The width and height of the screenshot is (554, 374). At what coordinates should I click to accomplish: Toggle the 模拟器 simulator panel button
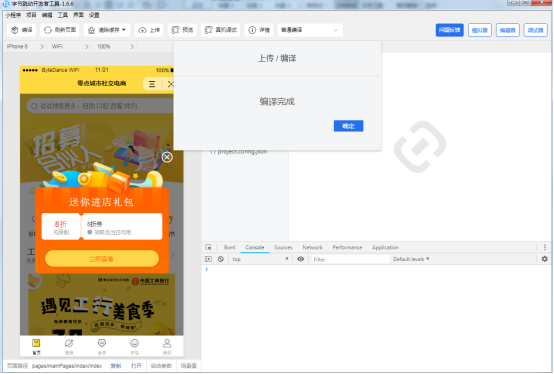click(479, 30)
